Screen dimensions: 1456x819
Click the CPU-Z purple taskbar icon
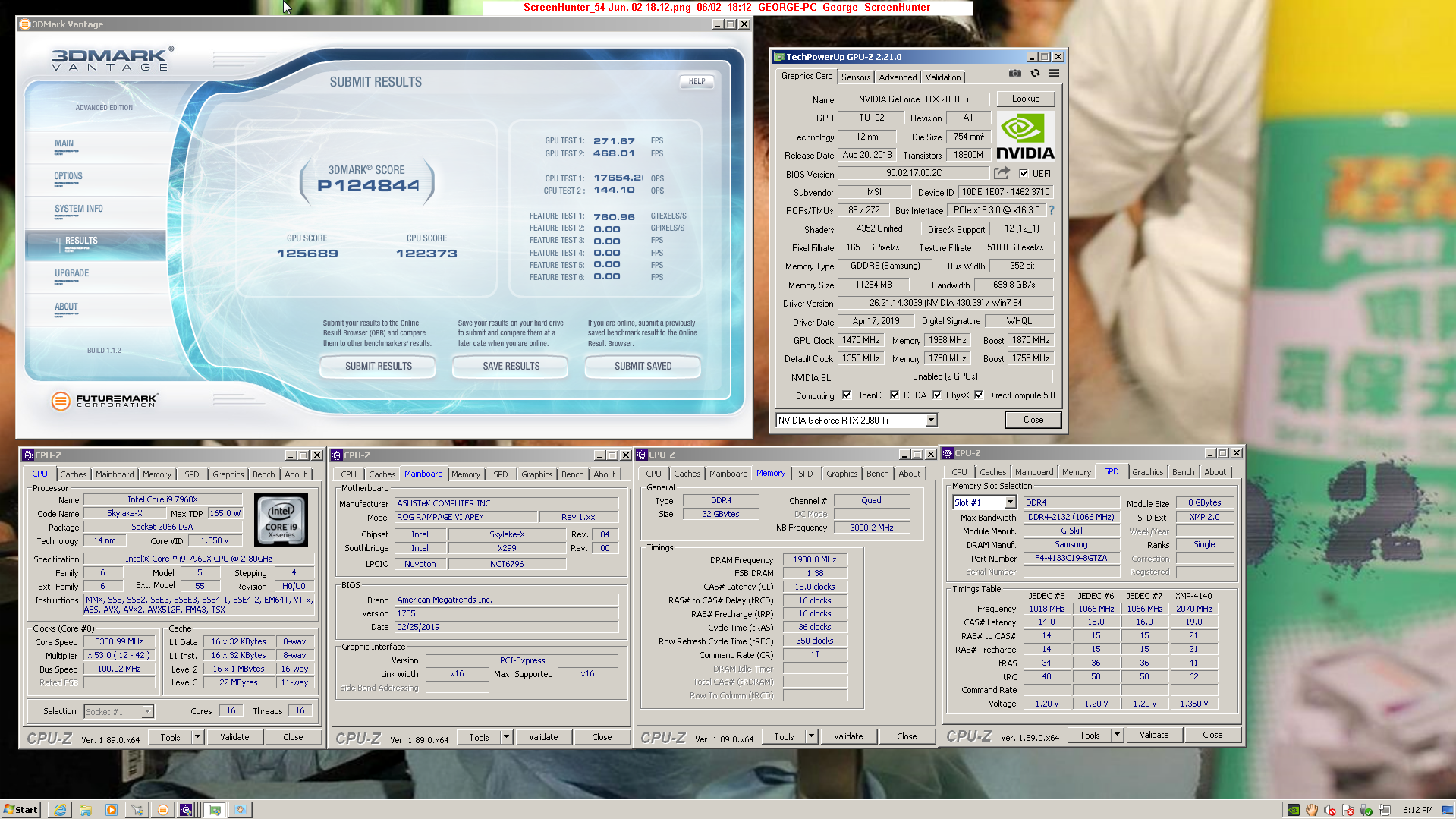point(186,810)
